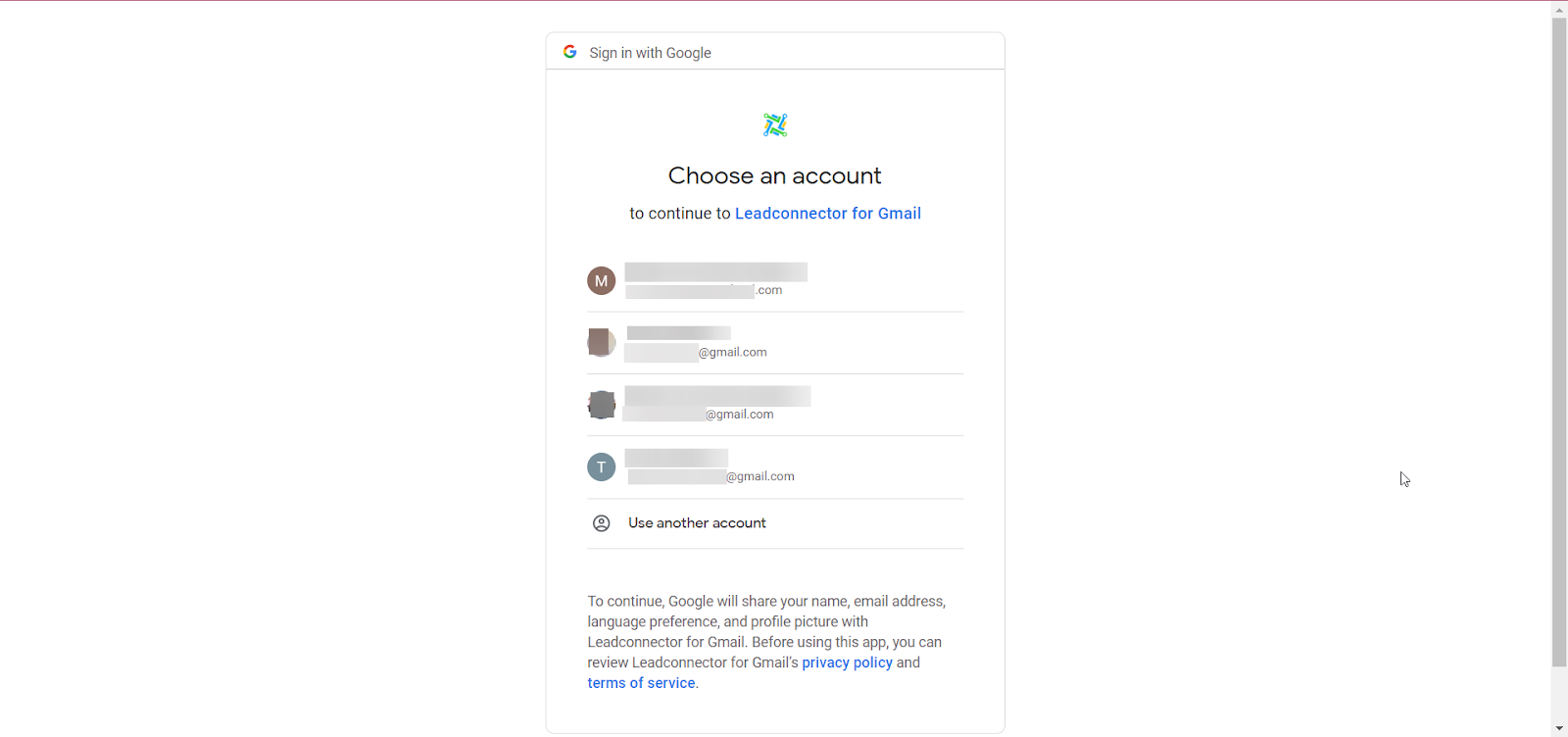Click the vertical scrollbar thumb

tap(1559, 341)
